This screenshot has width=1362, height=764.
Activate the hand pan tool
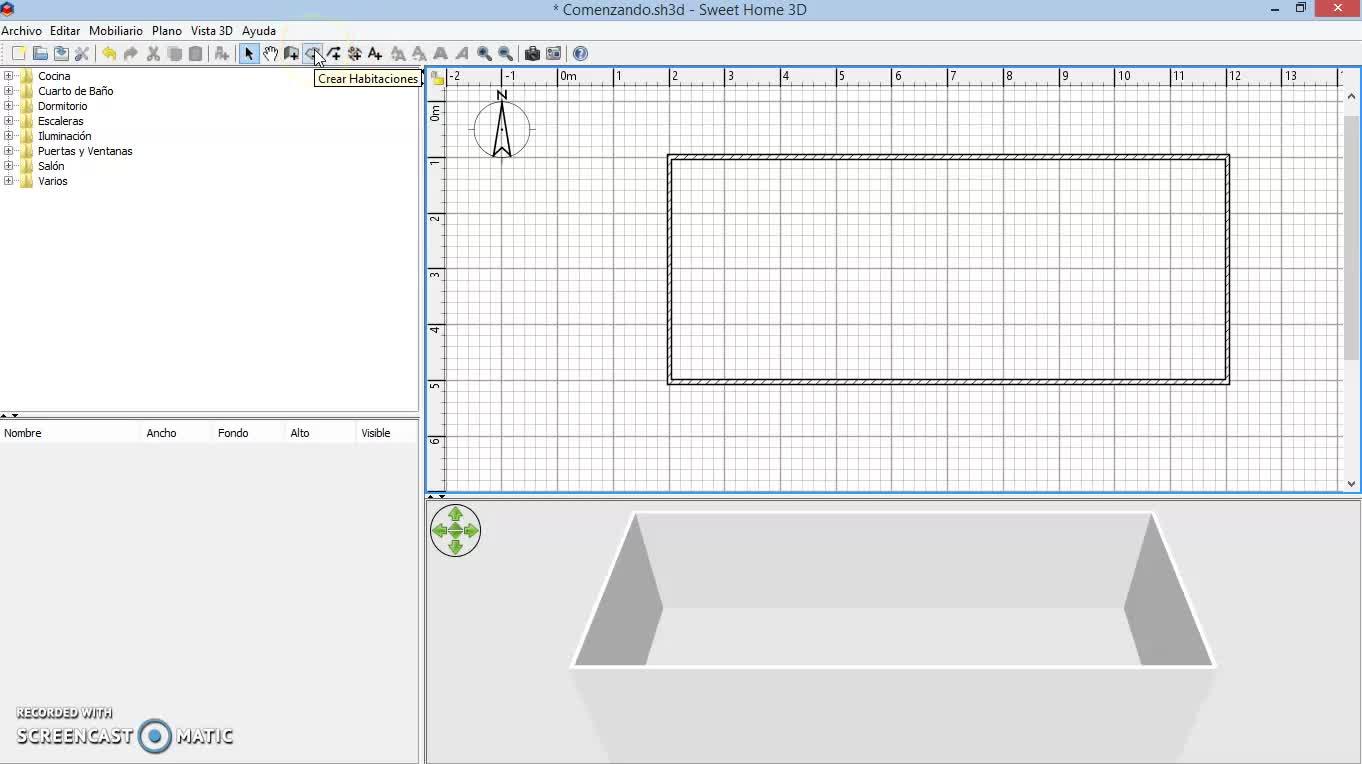coord(270,54)
